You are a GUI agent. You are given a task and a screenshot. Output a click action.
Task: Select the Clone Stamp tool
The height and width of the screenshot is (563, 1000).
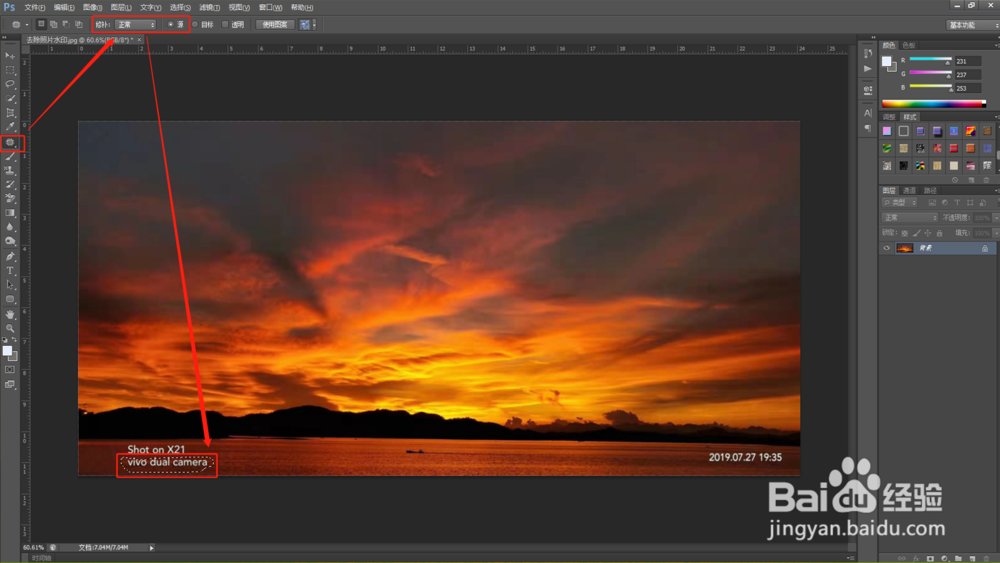point(10,170)
